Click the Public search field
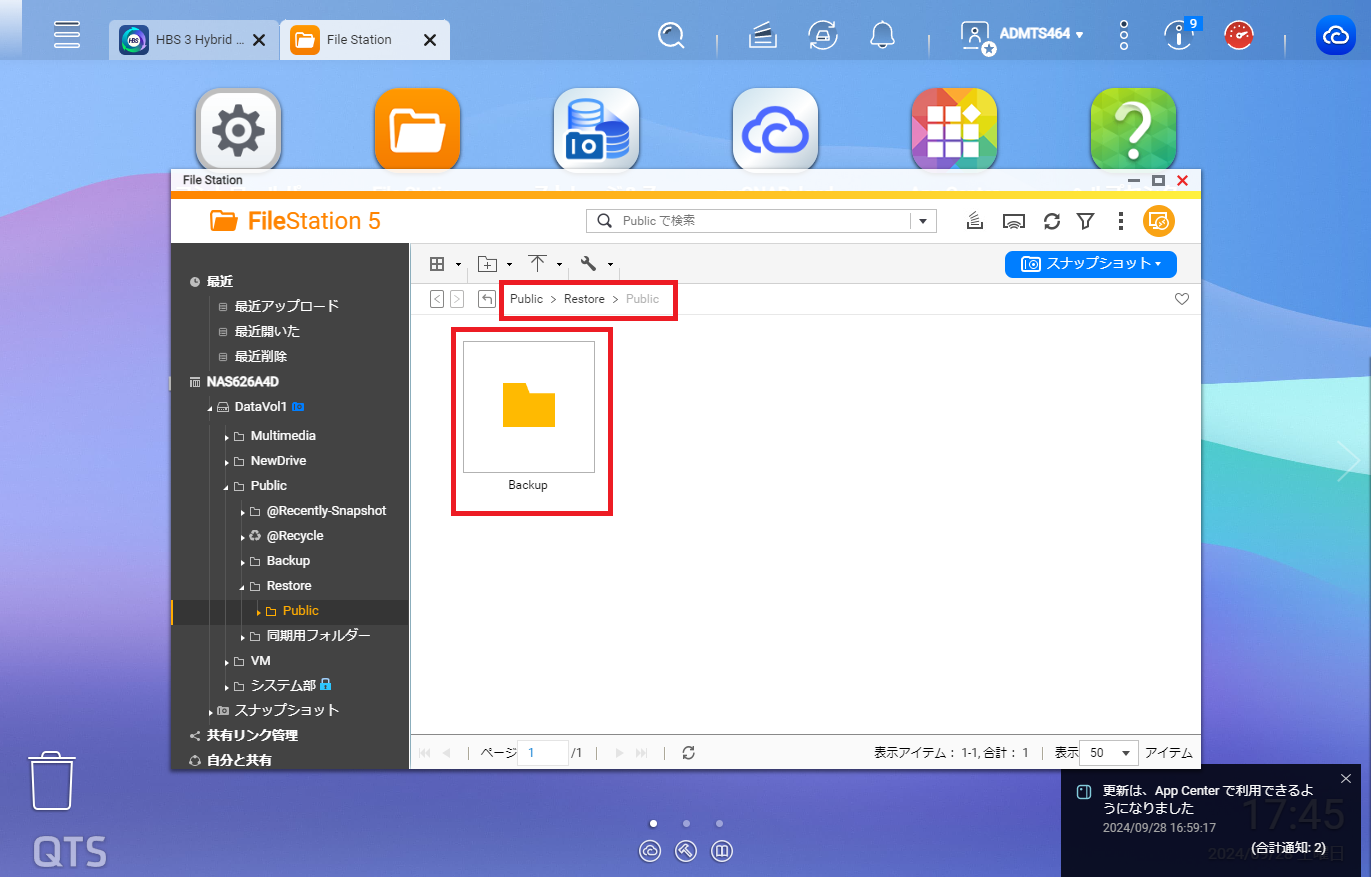The height and width of the screenshot is (877, 1371). (760, 221)
